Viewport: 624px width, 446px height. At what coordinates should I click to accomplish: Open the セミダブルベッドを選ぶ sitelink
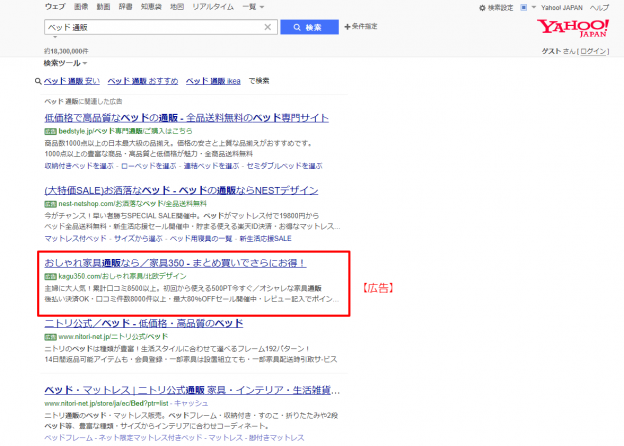point(284,166)
